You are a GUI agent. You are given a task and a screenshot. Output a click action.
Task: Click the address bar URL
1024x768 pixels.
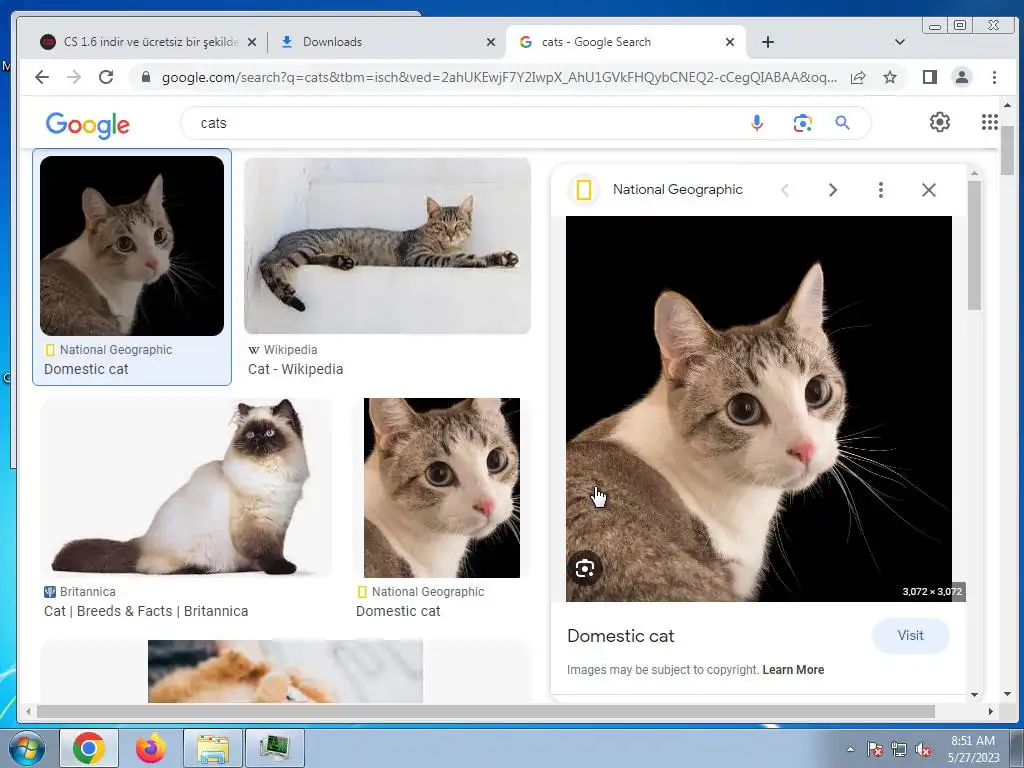(499, 77)
